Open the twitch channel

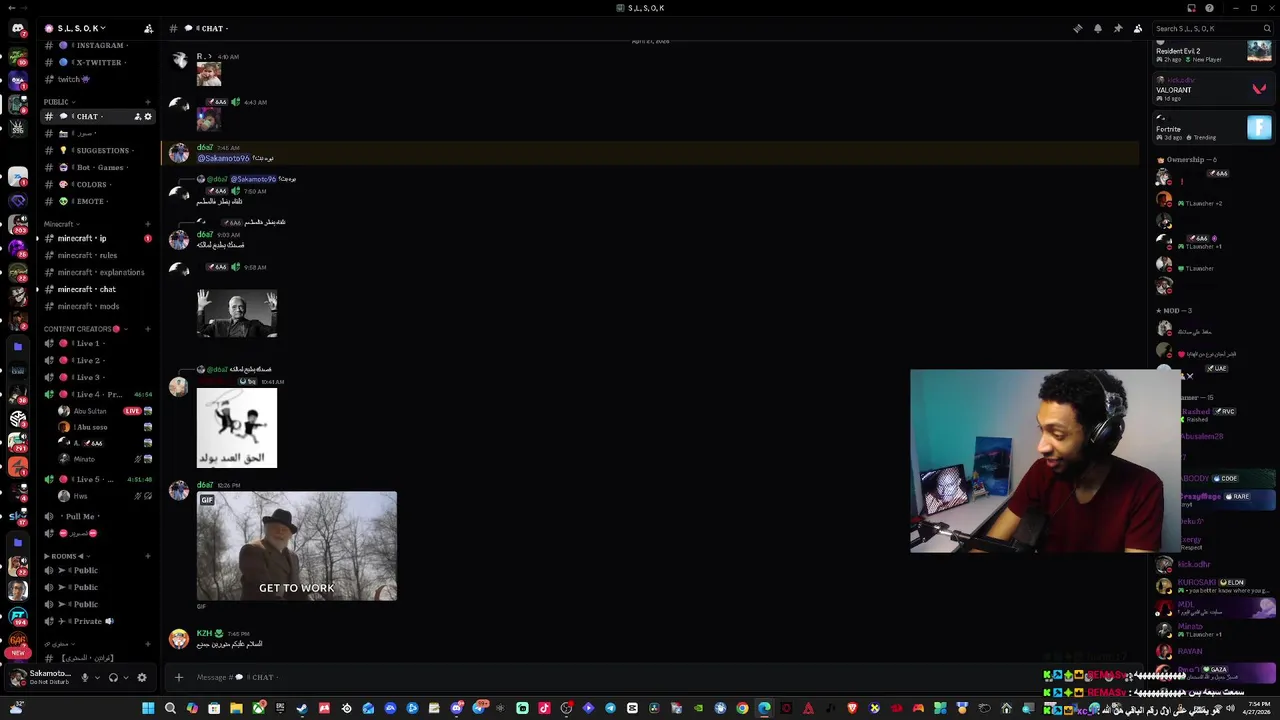[98, 79]
